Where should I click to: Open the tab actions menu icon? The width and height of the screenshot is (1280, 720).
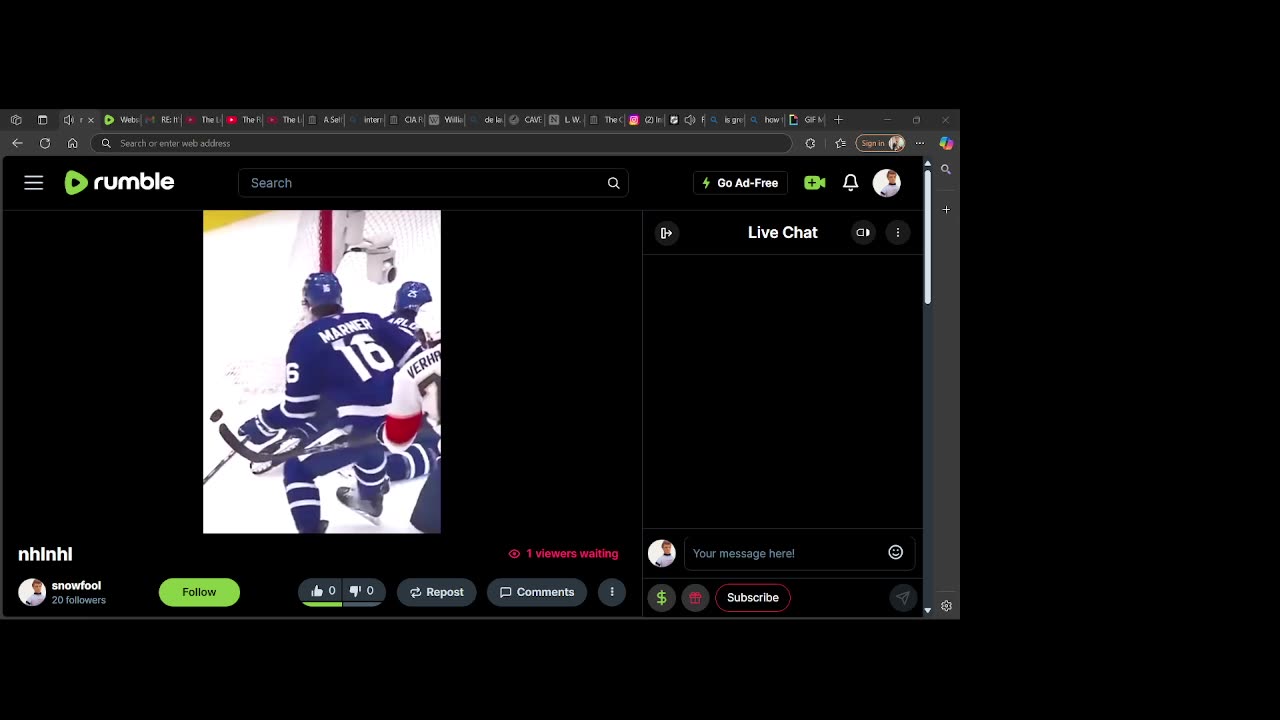coord(42,120)
